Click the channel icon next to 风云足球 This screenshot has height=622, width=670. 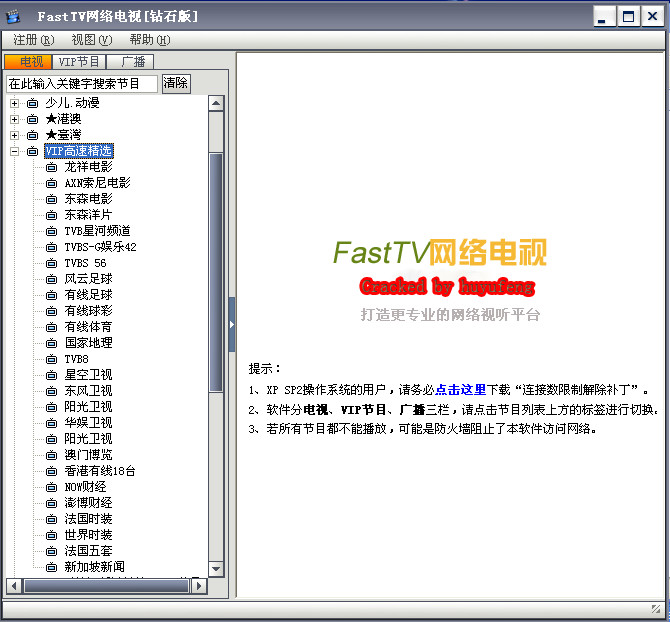pos(51,279)
